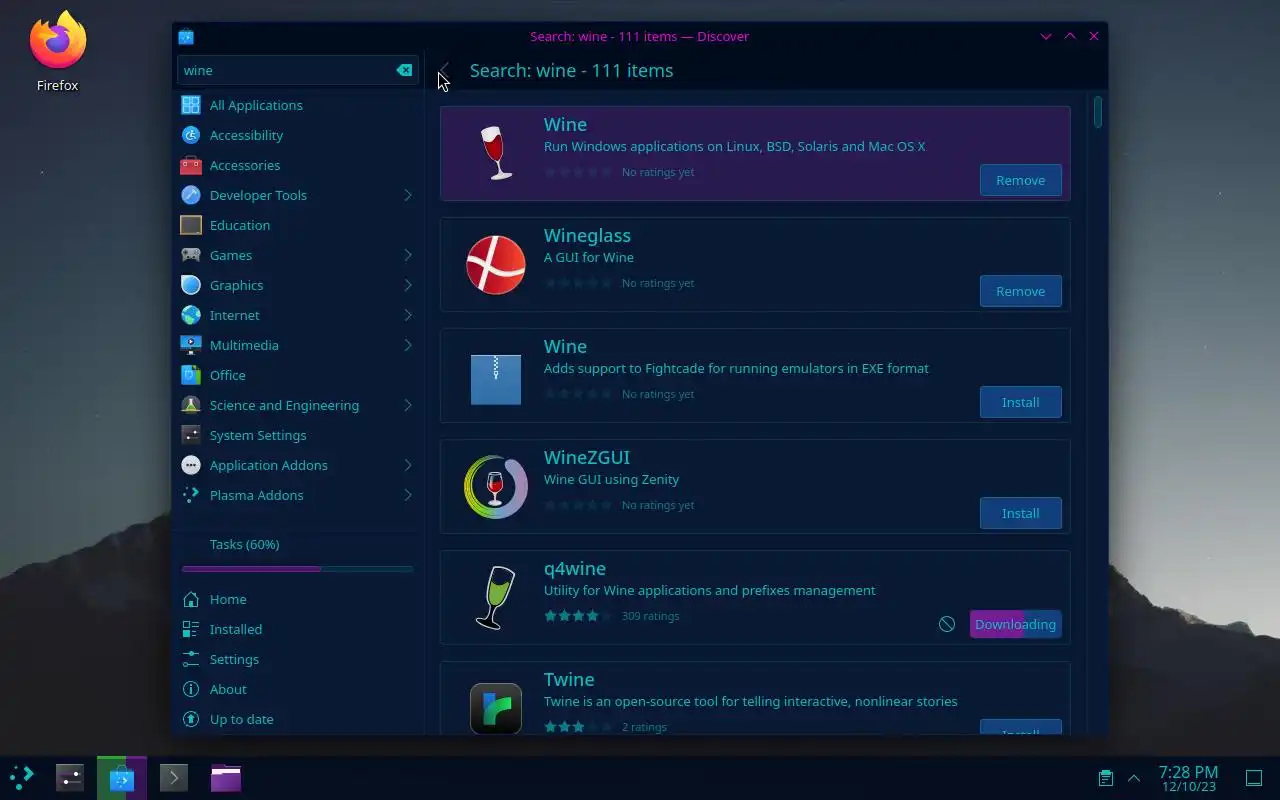Click the Plasma Addons icon

pyautogui.click(x=191, y=495)
